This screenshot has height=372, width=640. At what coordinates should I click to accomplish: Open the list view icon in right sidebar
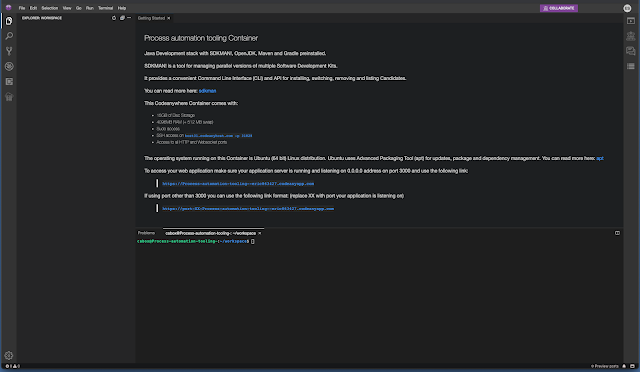(631, 66)
